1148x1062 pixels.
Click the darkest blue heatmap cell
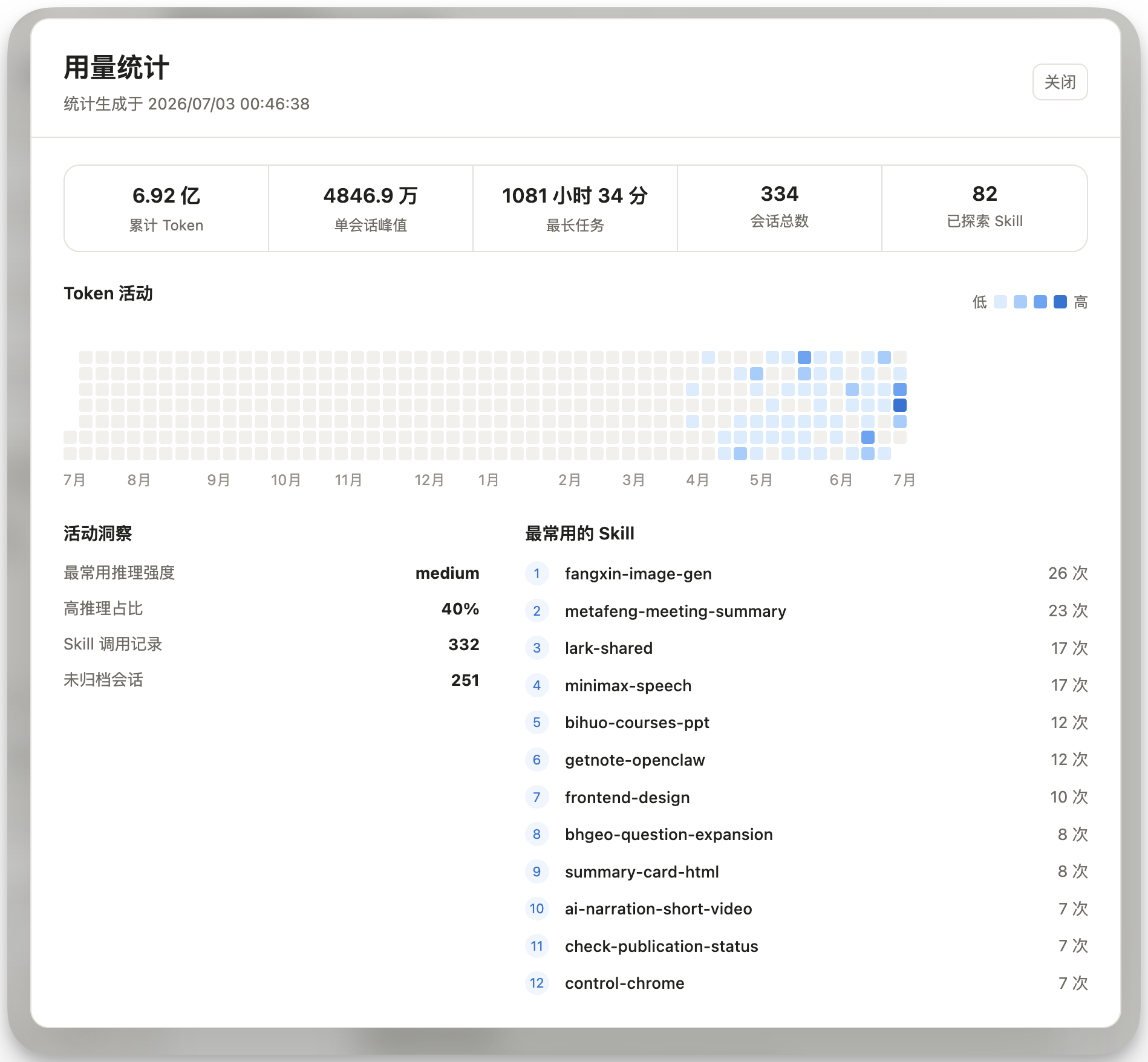click(x=900, y=405)
